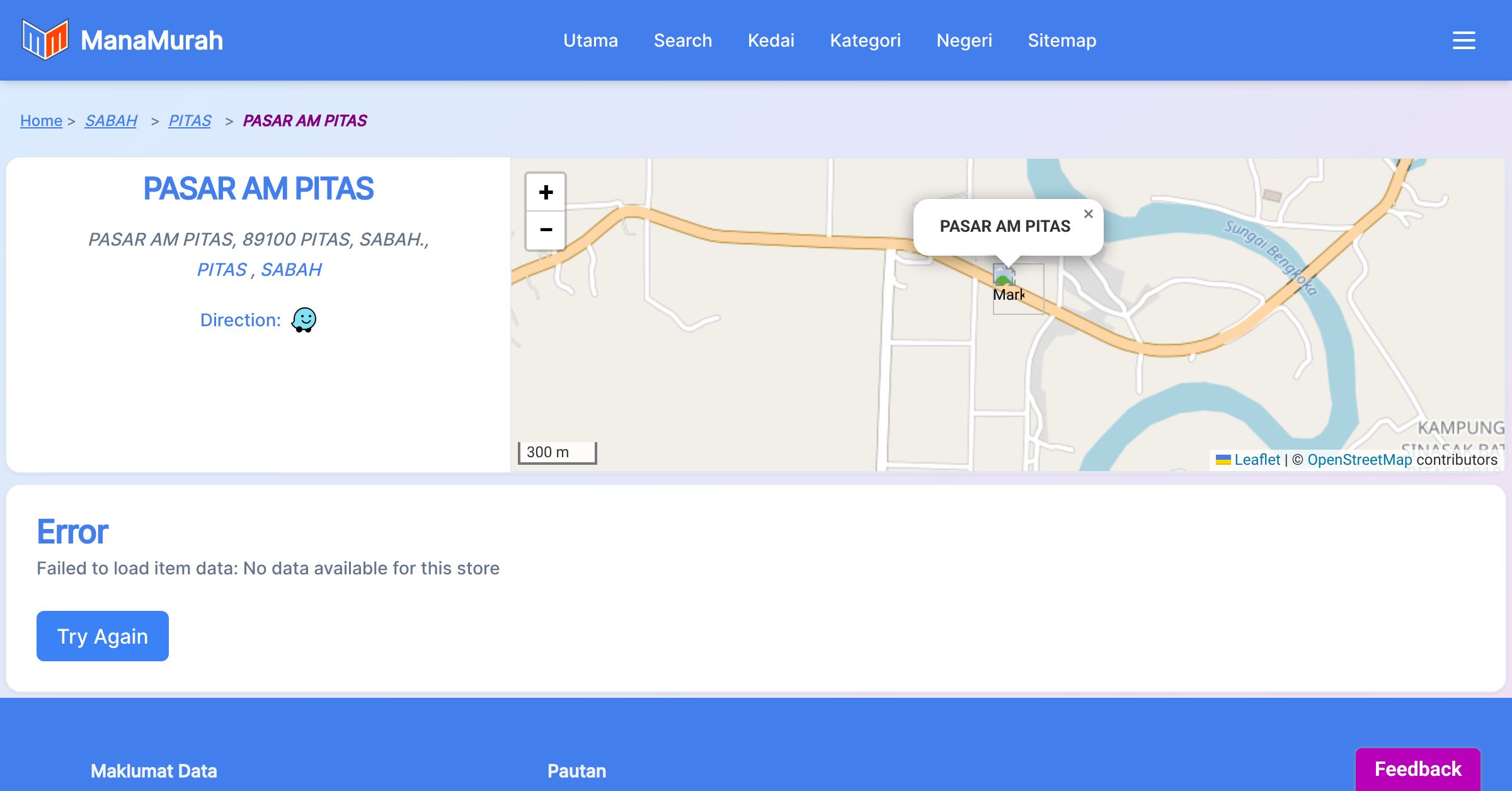Zoom out on the map
The width and height of the screenshot is (1512, 791).
(546, 230)
